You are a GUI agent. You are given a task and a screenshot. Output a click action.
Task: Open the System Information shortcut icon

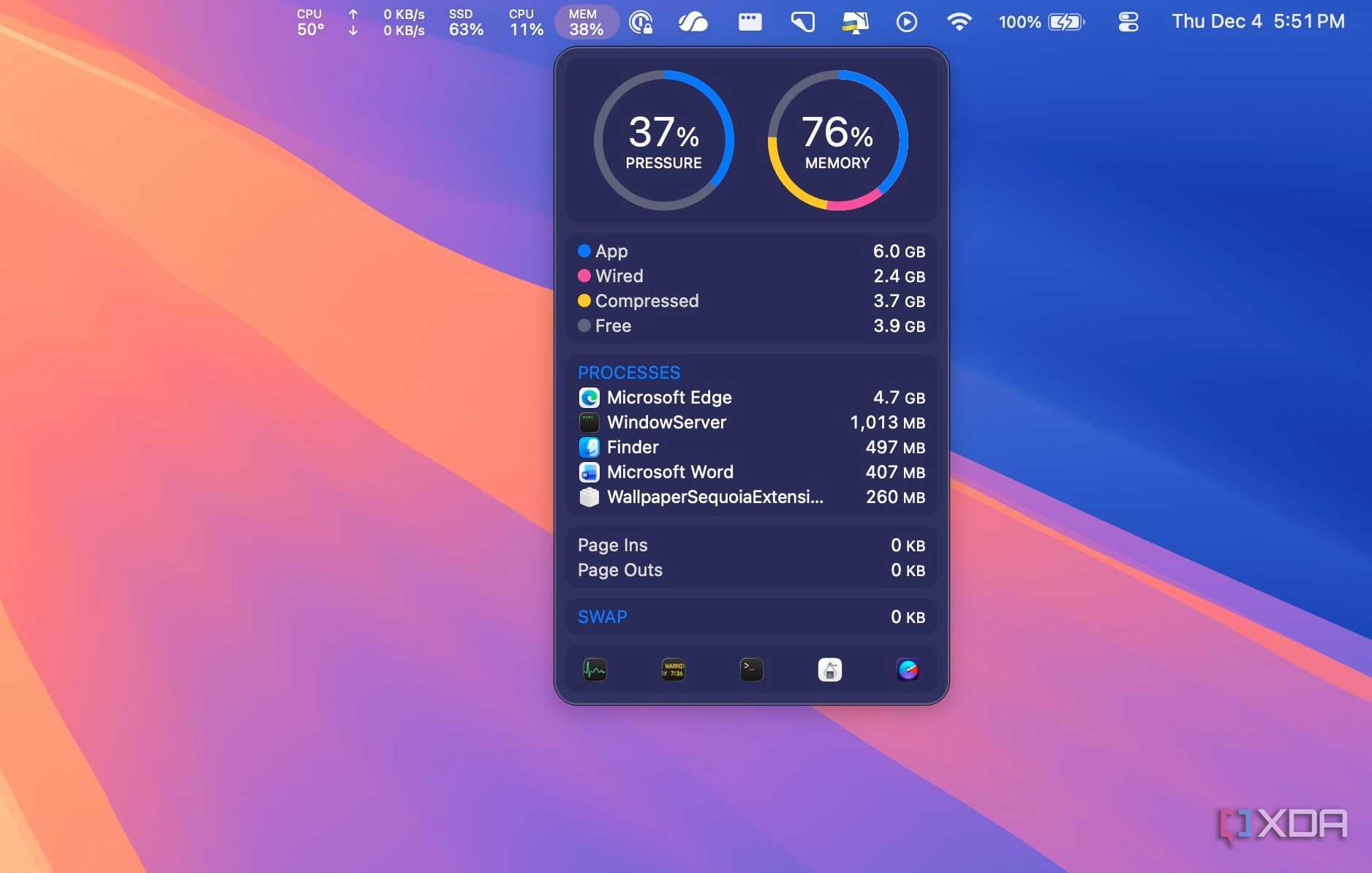(x=830, y=669)
